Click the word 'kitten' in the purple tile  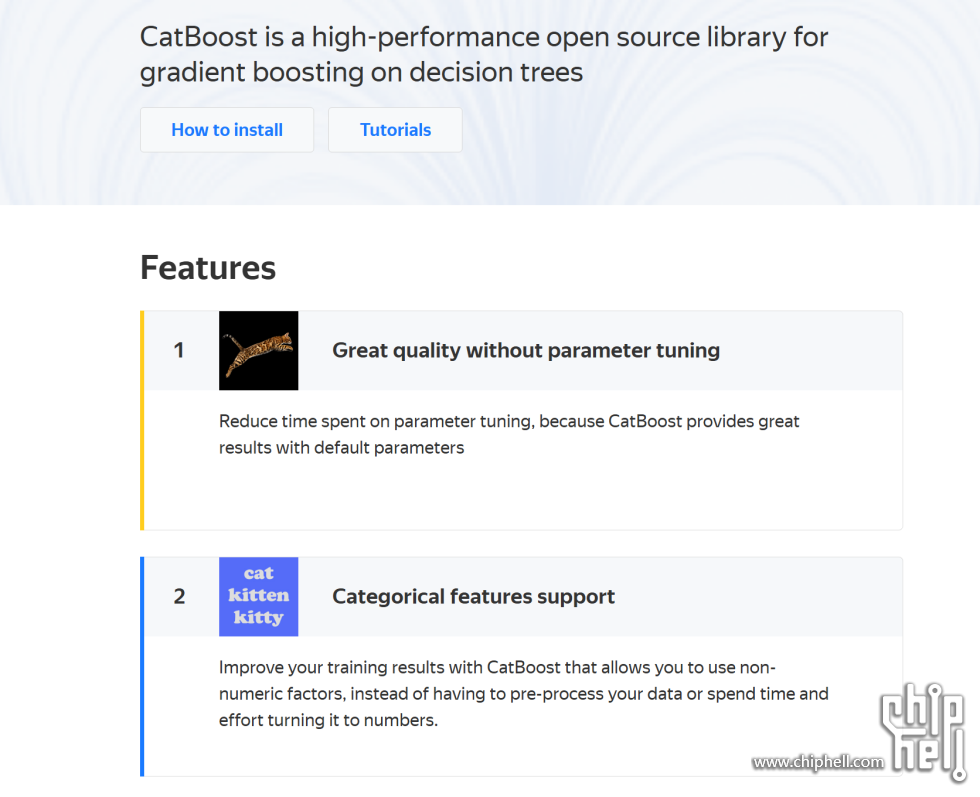tap(259, 595)
